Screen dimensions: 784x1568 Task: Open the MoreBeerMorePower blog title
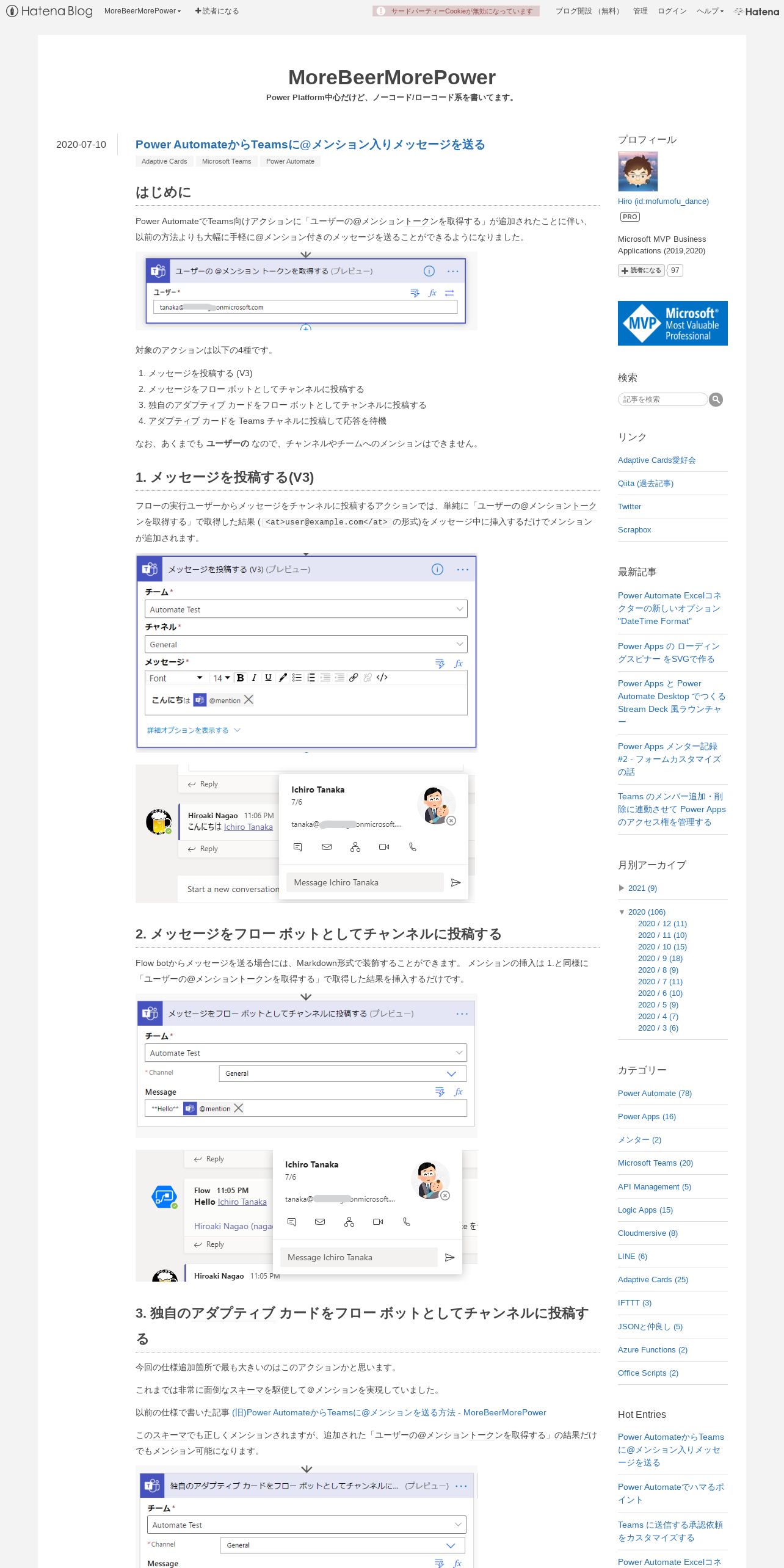[392, 78]
